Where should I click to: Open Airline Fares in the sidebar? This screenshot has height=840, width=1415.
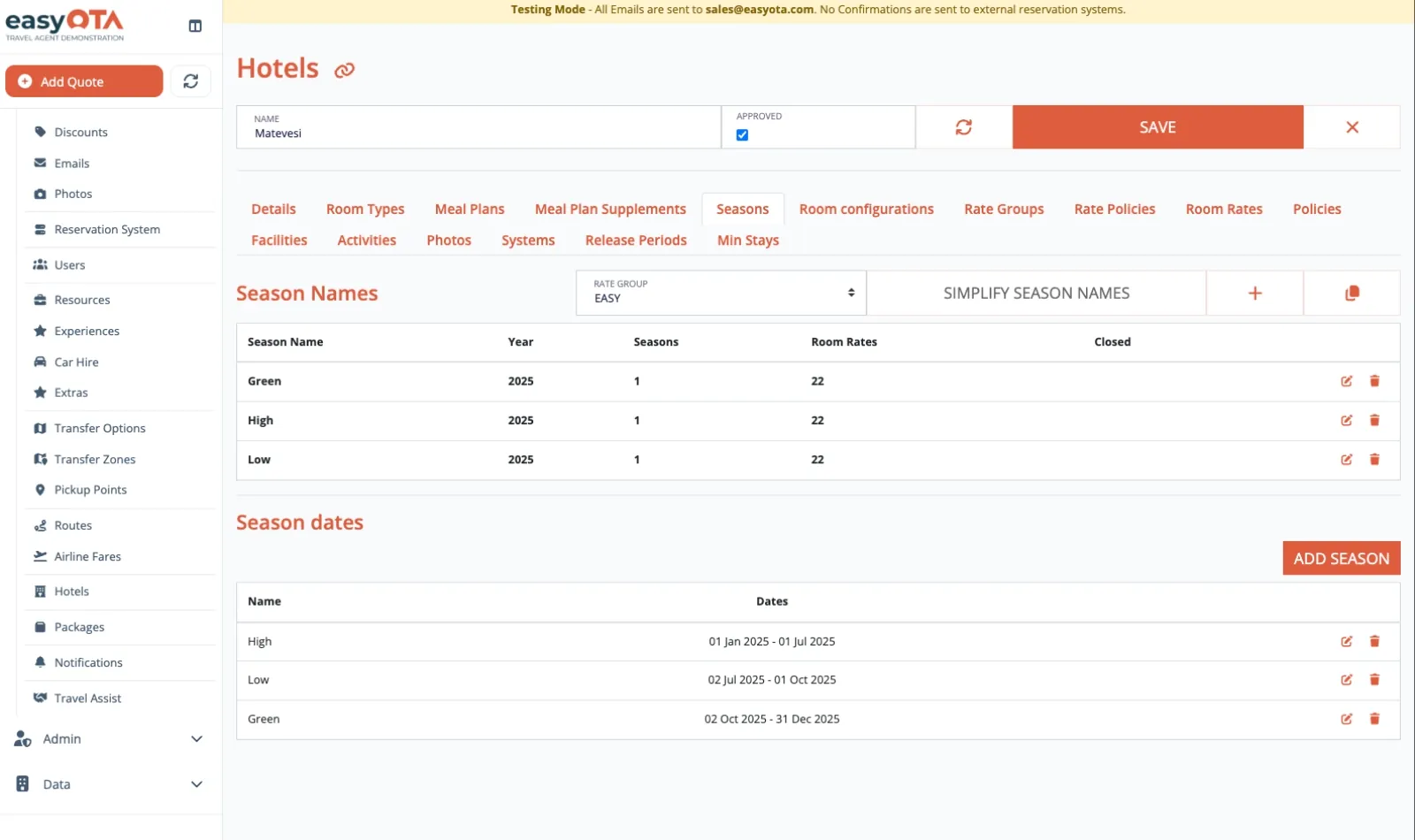pos(88,556)
